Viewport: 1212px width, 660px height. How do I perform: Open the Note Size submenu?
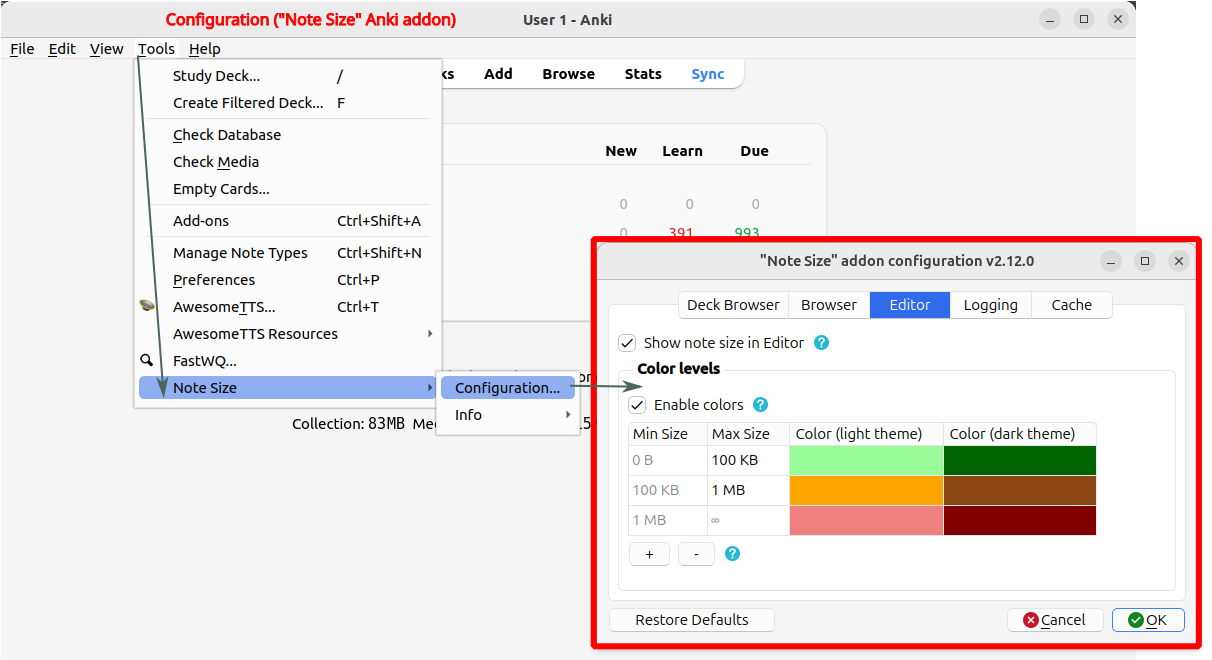pos(286,388)
